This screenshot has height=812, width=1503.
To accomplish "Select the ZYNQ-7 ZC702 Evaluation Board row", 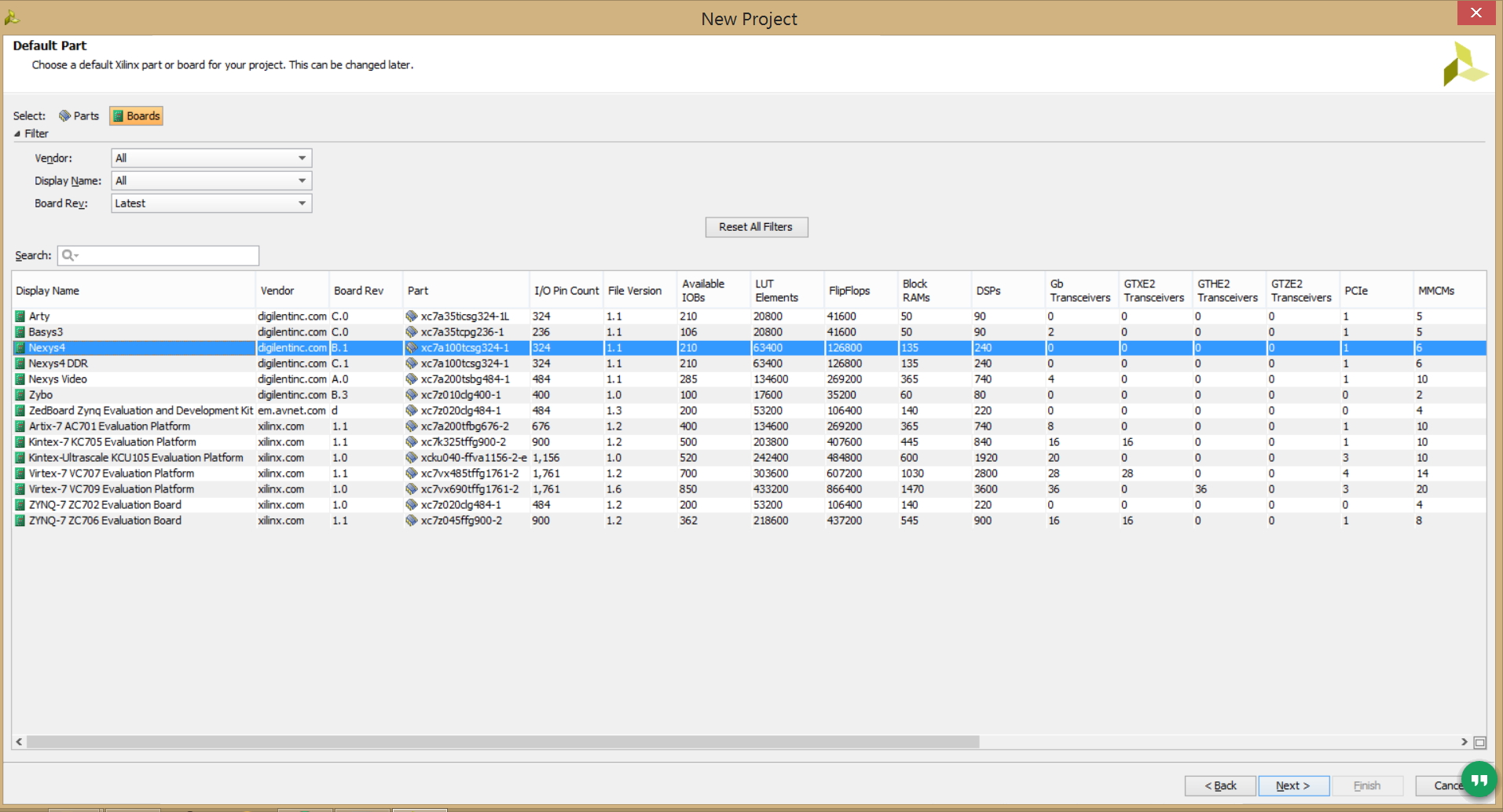I will (x=749, y=505).
